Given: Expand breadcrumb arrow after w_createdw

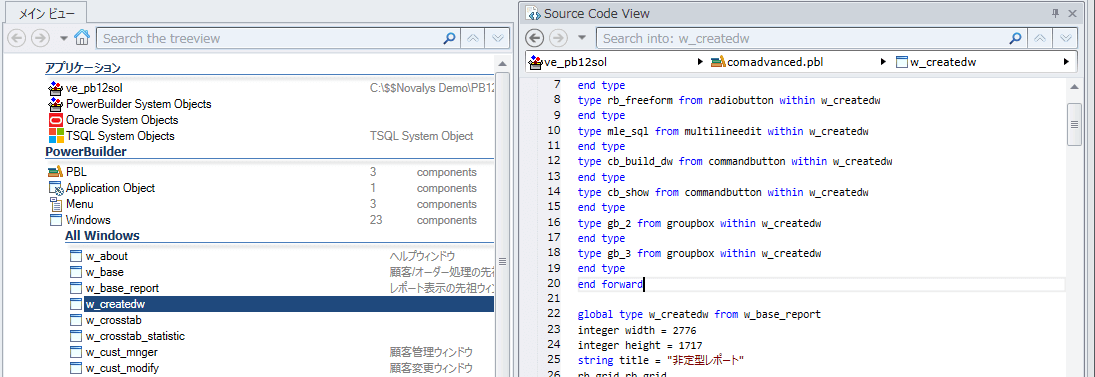Looking at the screenshot, I should (x=1066, y=62).
